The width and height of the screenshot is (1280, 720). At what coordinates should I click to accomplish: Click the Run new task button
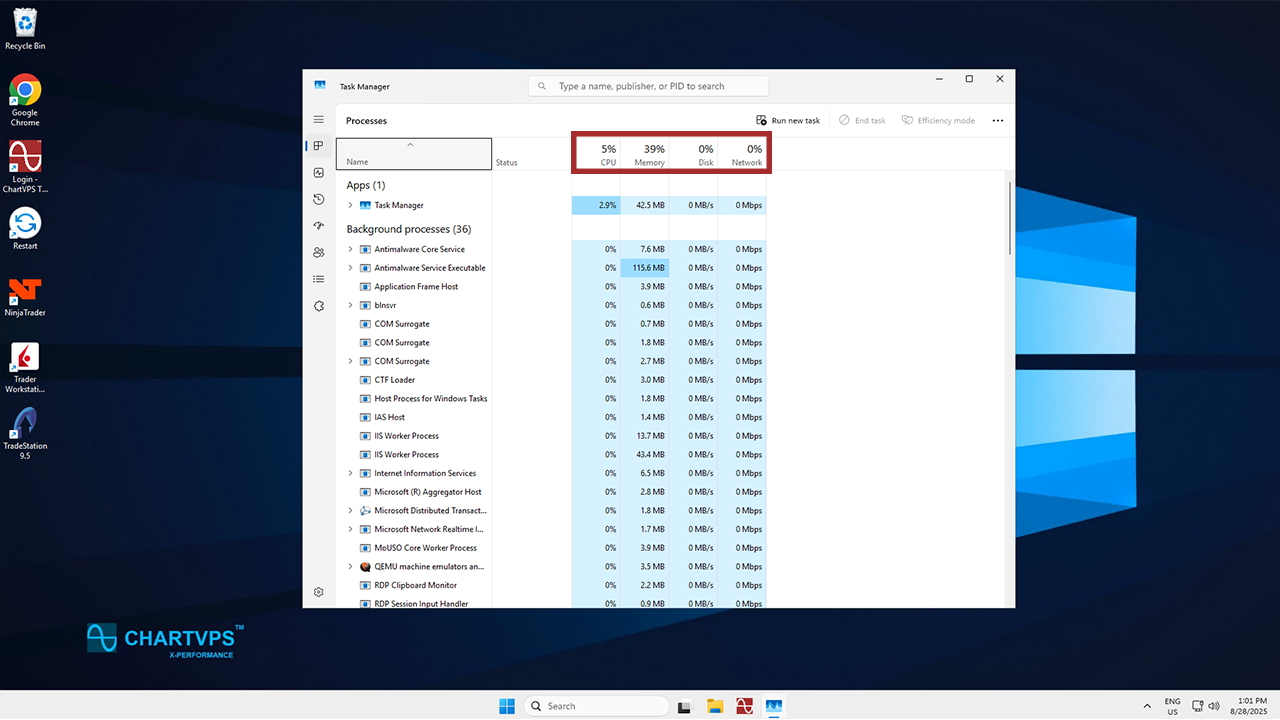click(788, 120)
